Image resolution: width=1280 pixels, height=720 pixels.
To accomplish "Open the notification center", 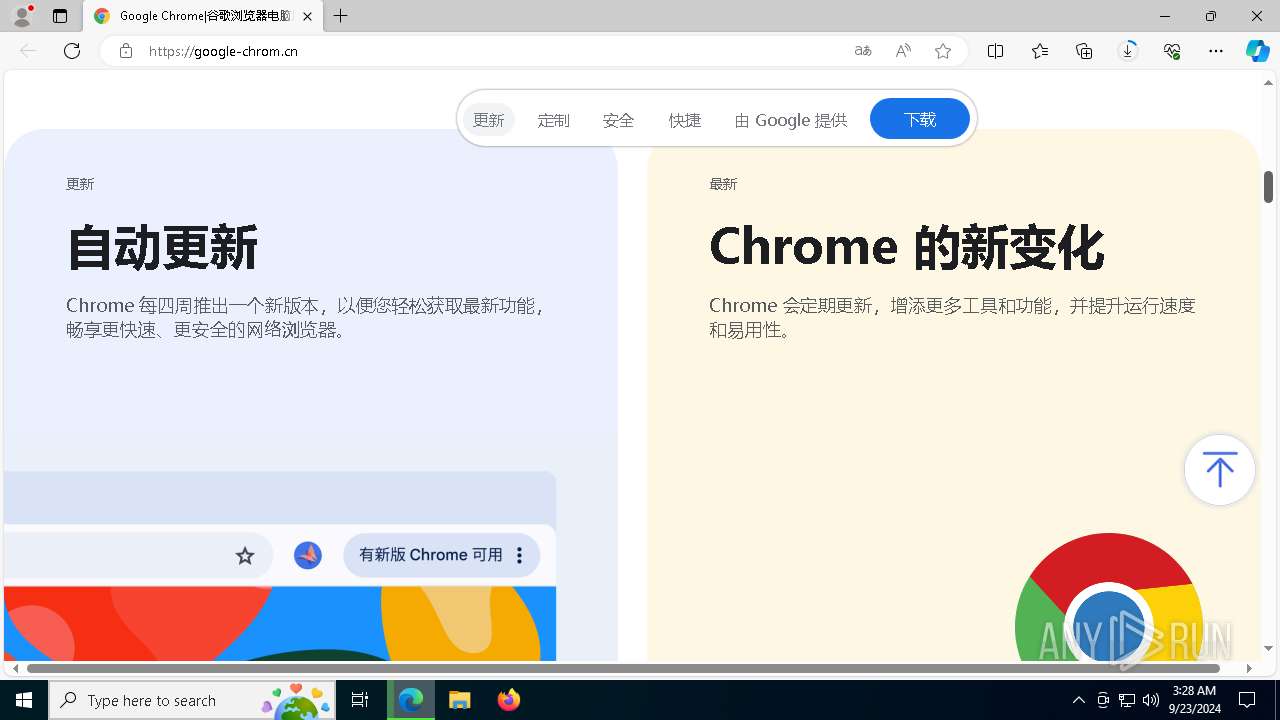I will (x=1247, y=700).
